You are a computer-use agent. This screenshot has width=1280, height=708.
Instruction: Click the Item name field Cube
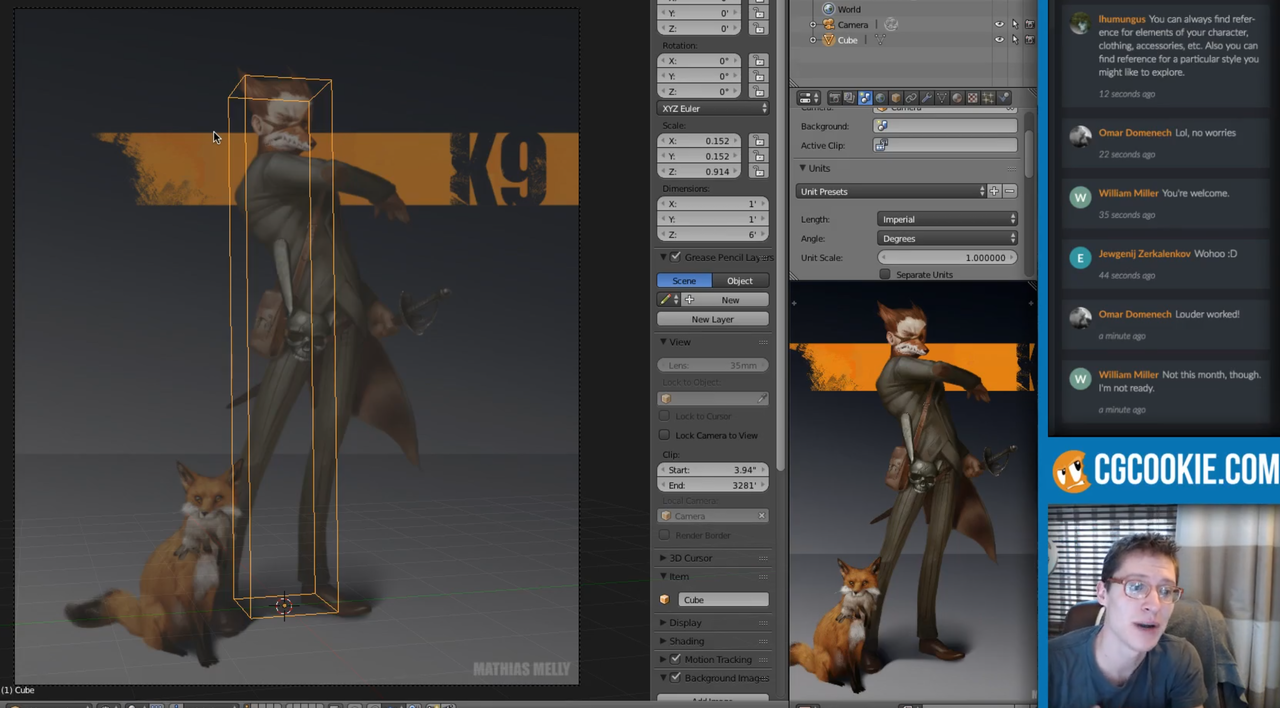tap(723, 600)
